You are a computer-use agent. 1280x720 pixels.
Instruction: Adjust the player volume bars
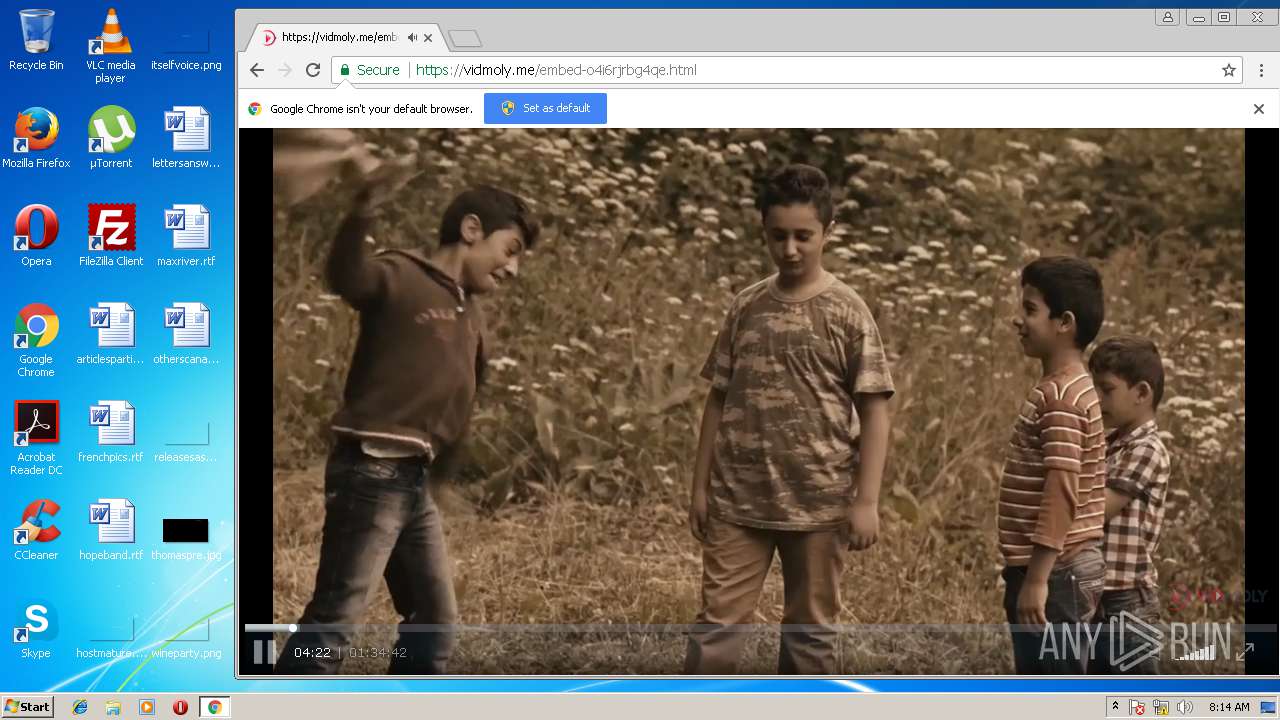click(1197, 652)
